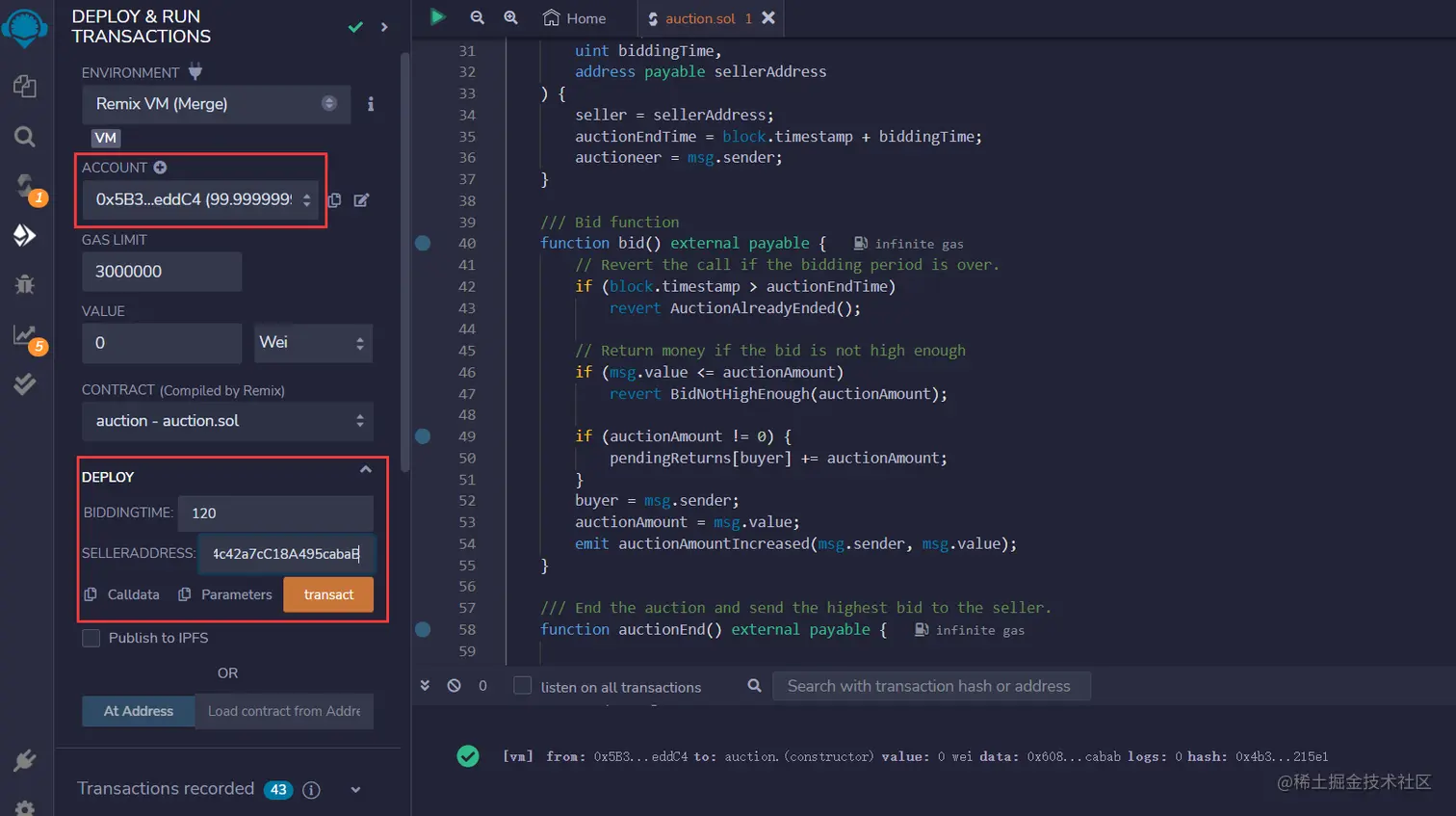Image resolution: width=1456 pixels, height=816 pixels.
Task: Open the environment info icon
Action: point(371,104)
